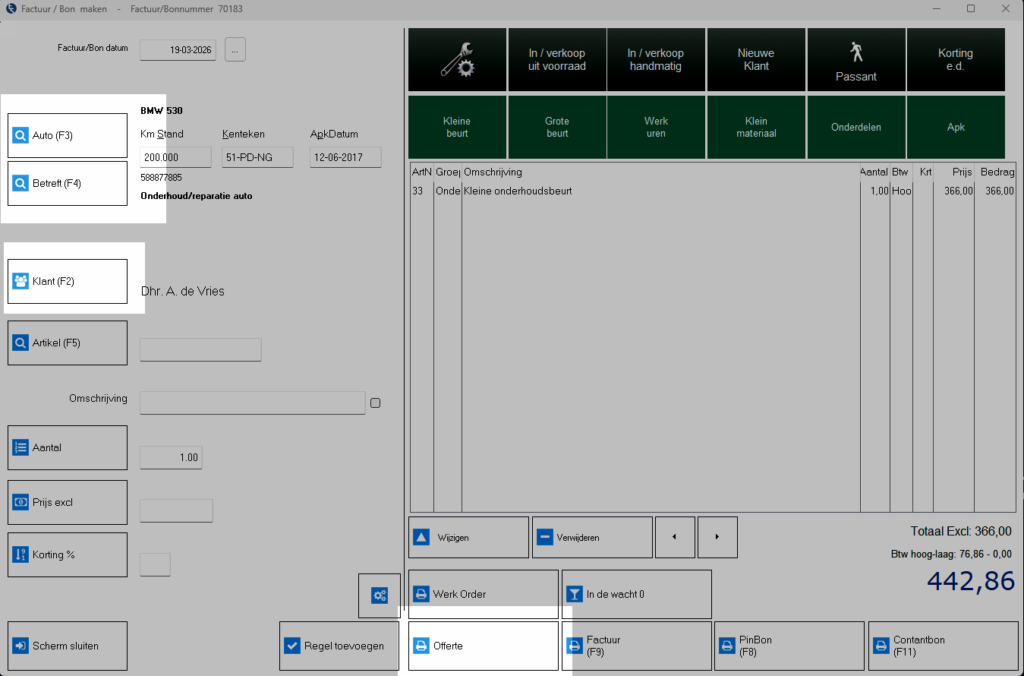Open the date picker ellipsis button
The image size is (1024, 676).
pyautogui.click(x=235, y=49)
